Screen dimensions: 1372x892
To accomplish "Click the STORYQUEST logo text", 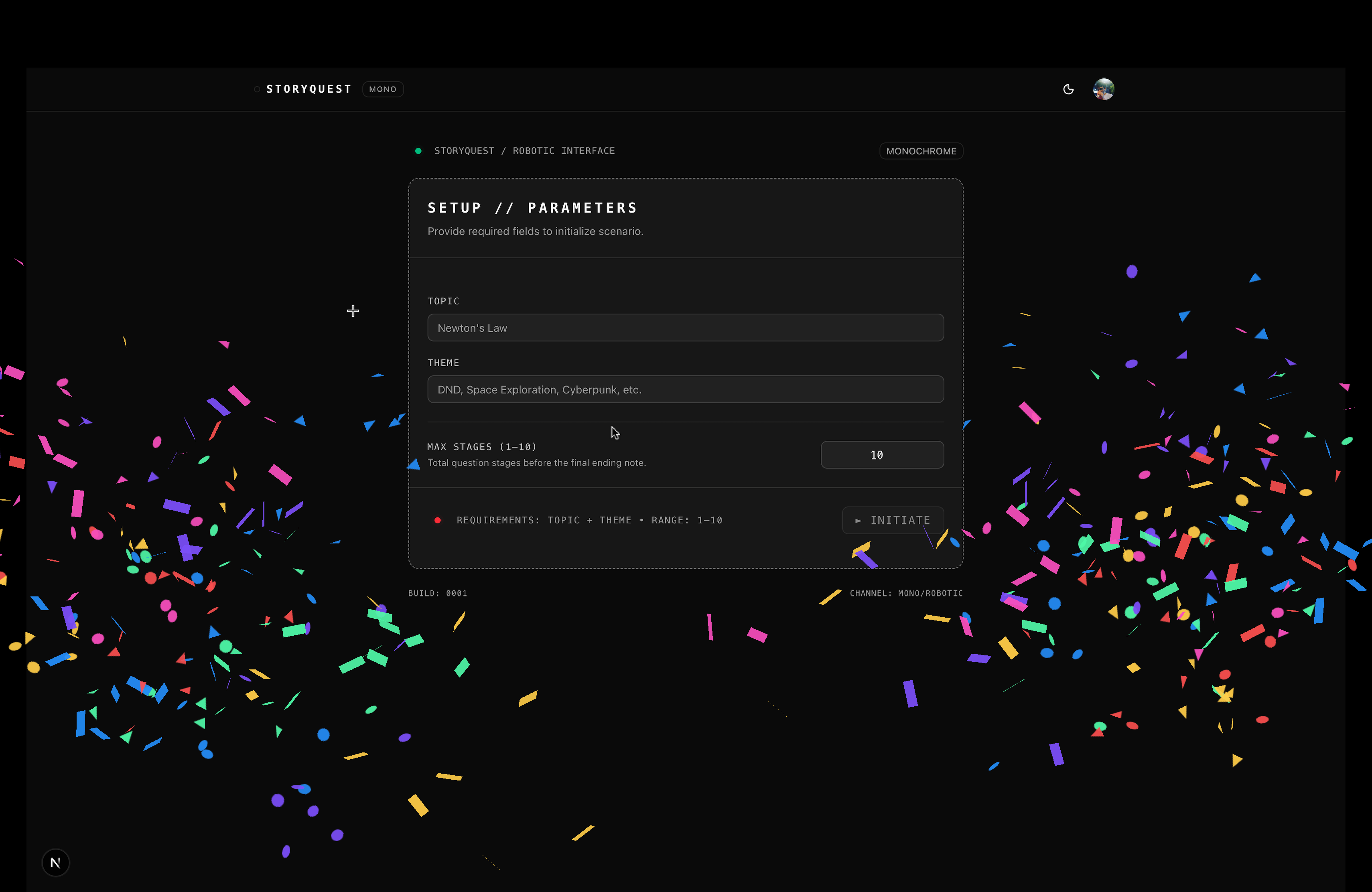I will pos(309,89).
